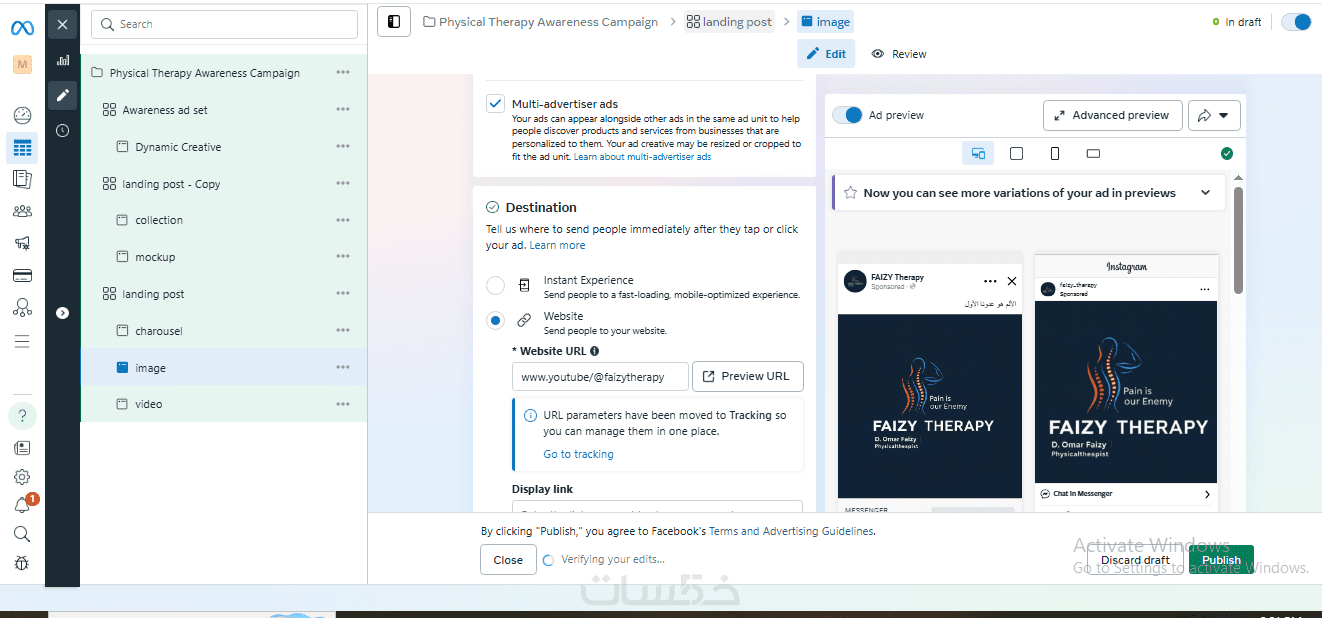1322x618 pixels.
Task: Open the news page icon in sidebar
Action: 22,448
